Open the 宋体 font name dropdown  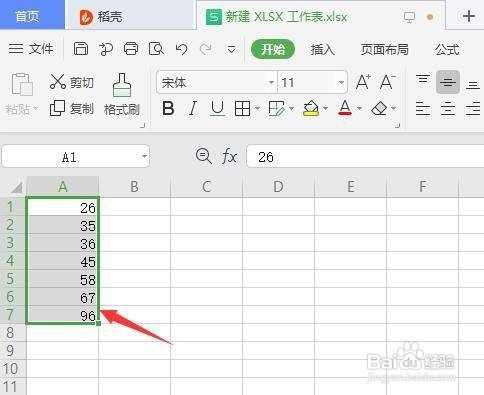coord(271,82)
